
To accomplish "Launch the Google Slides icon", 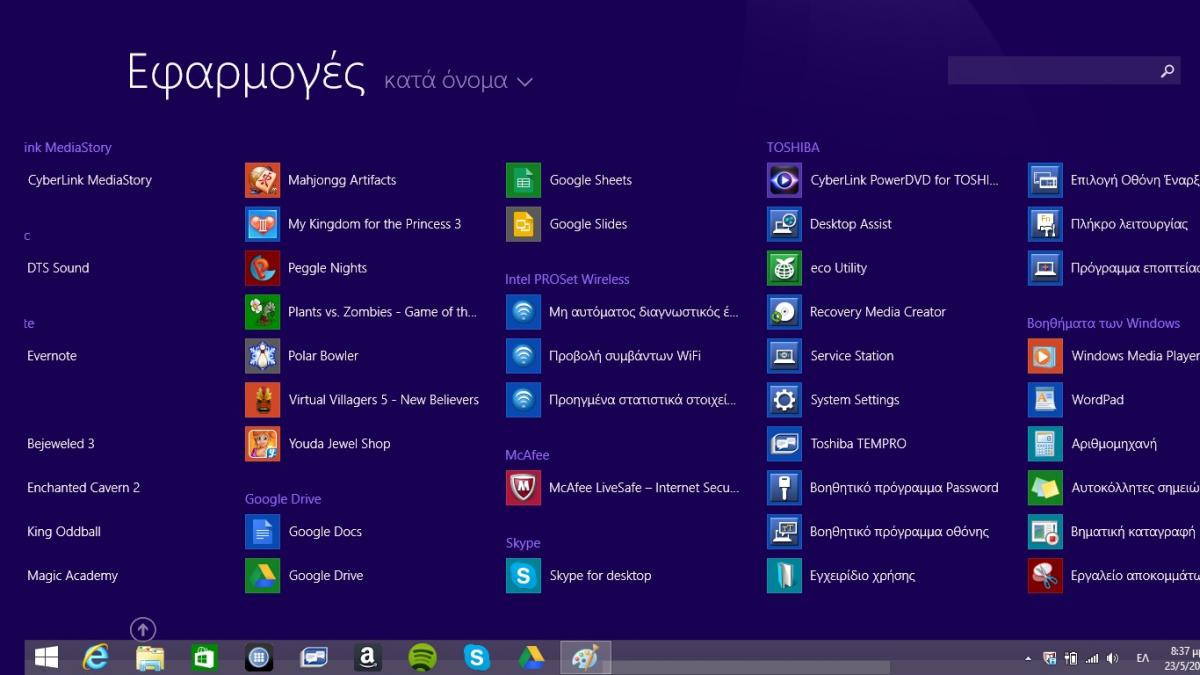I will (x=523, y=224).
